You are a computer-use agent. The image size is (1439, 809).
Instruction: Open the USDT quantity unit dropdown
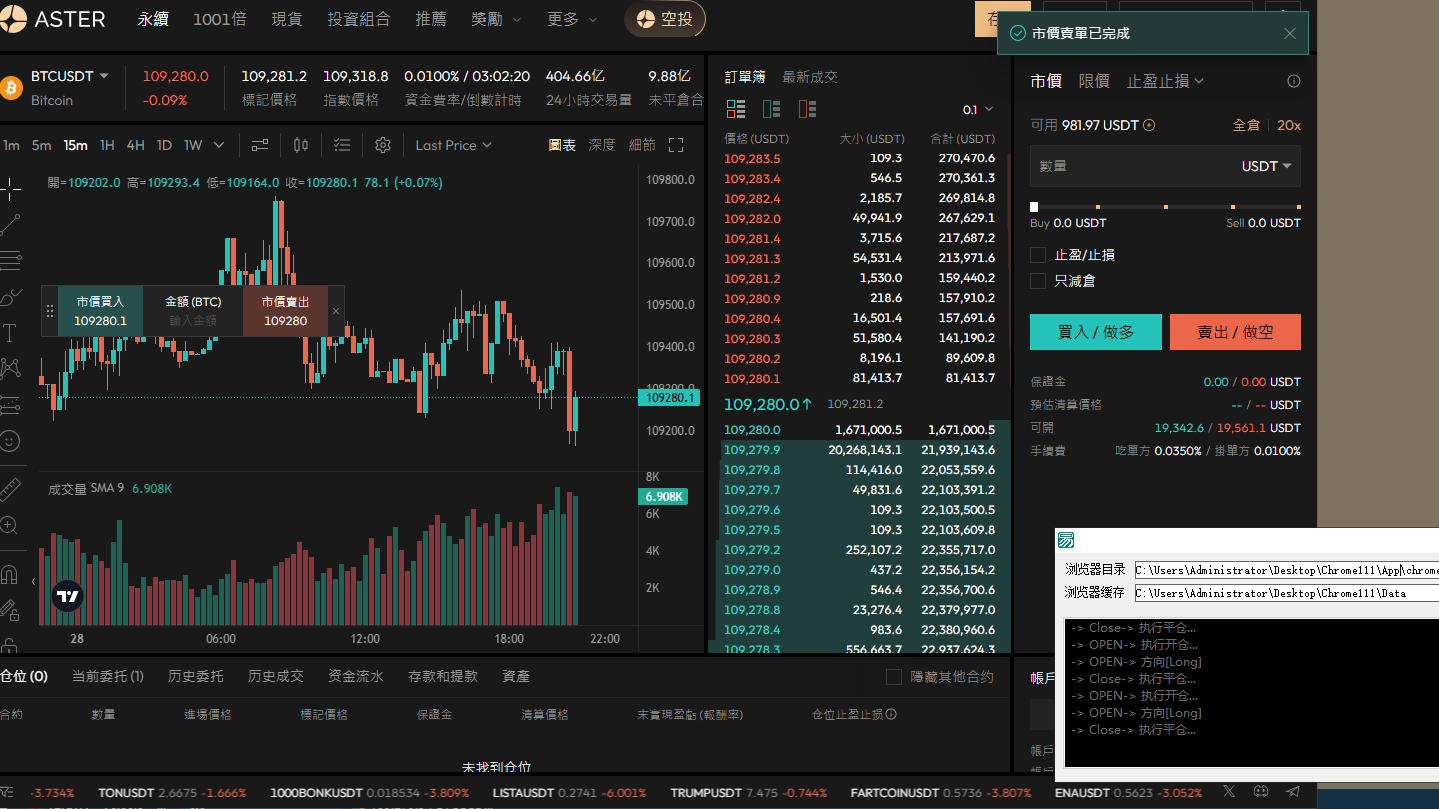1266,166
